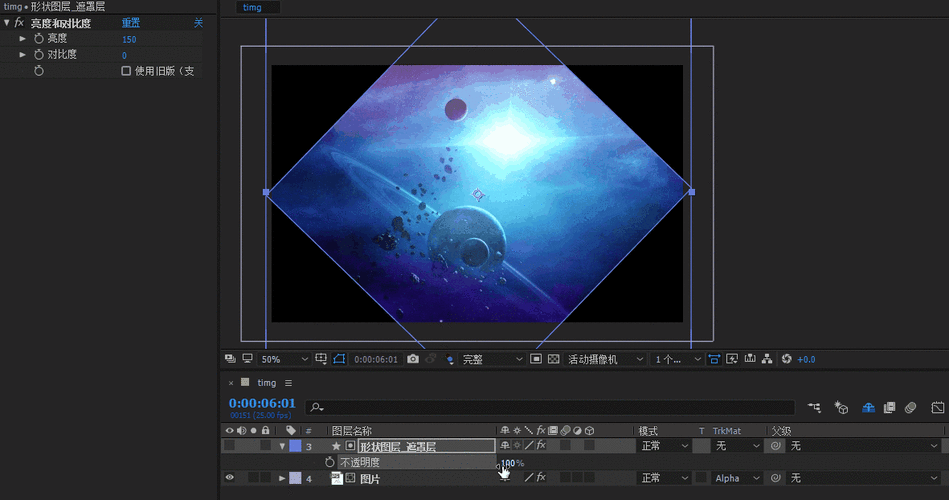Screen dimensions: 949x500
Task: Open the 活动摄像机 view dropdown
Action: pos(605,360)
